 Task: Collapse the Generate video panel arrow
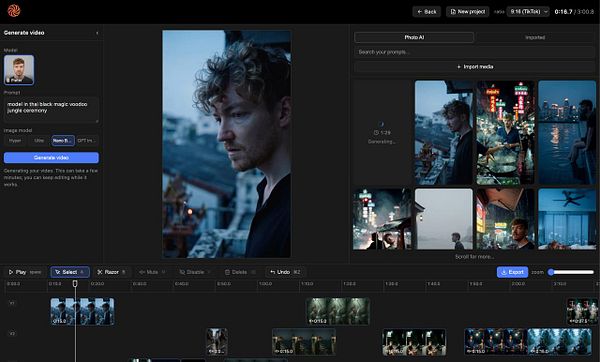click(97, 33)
